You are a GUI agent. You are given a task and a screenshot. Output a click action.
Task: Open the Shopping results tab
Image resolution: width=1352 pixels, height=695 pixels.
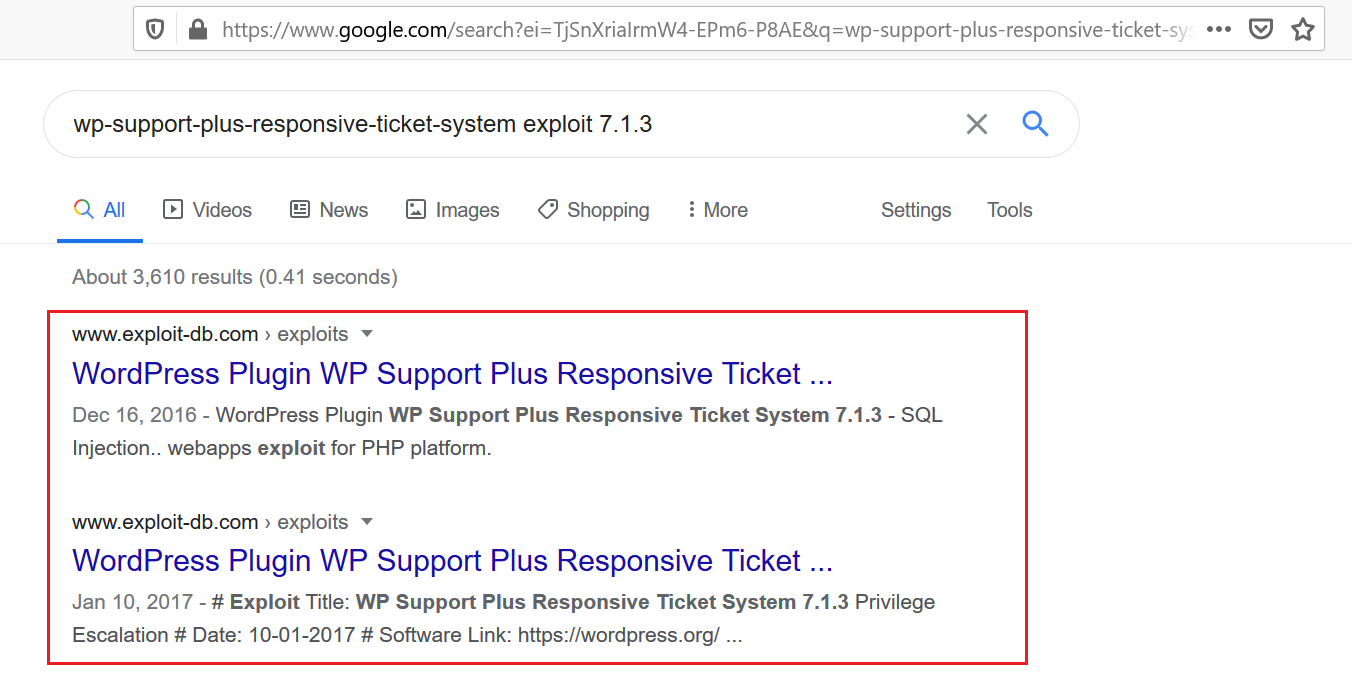point(593,210)
